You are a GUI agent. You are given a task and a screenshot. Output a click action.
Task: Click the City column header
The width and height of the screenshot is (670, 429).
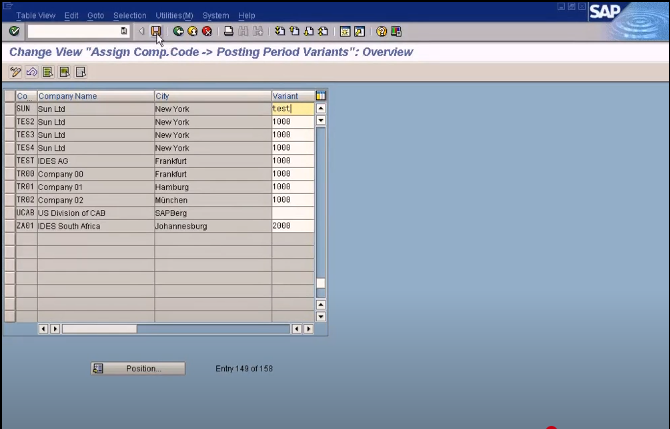tap(213, 96)
